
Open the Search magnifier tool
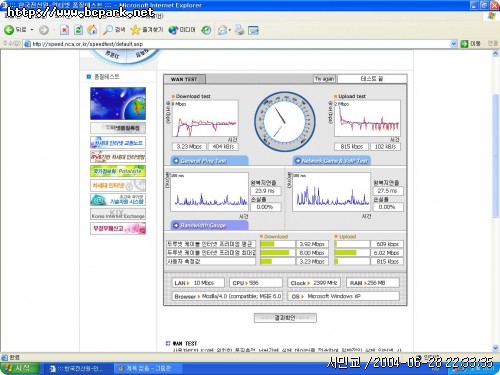(x=107, y=30)
